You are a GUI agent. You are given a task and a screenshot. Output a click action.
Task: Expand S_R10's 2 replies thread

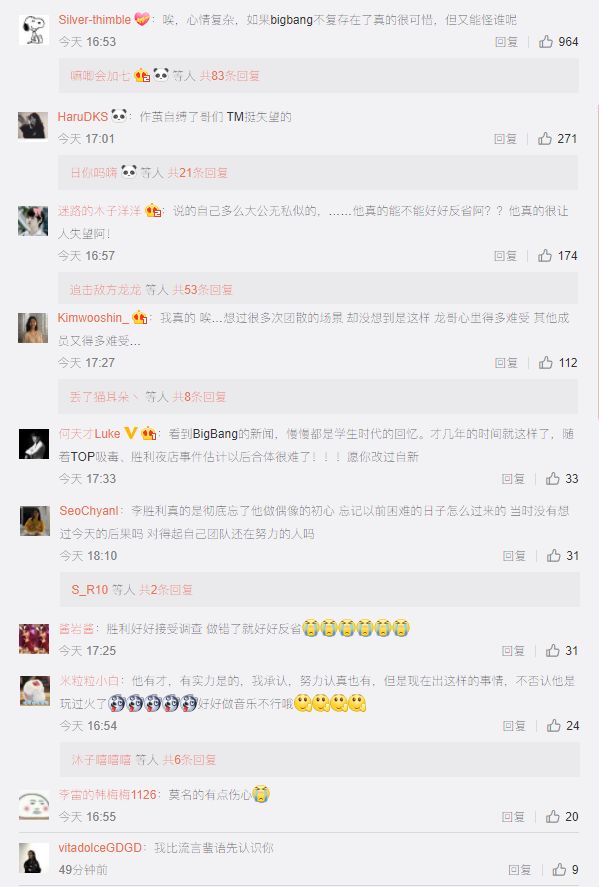[166, 589]
